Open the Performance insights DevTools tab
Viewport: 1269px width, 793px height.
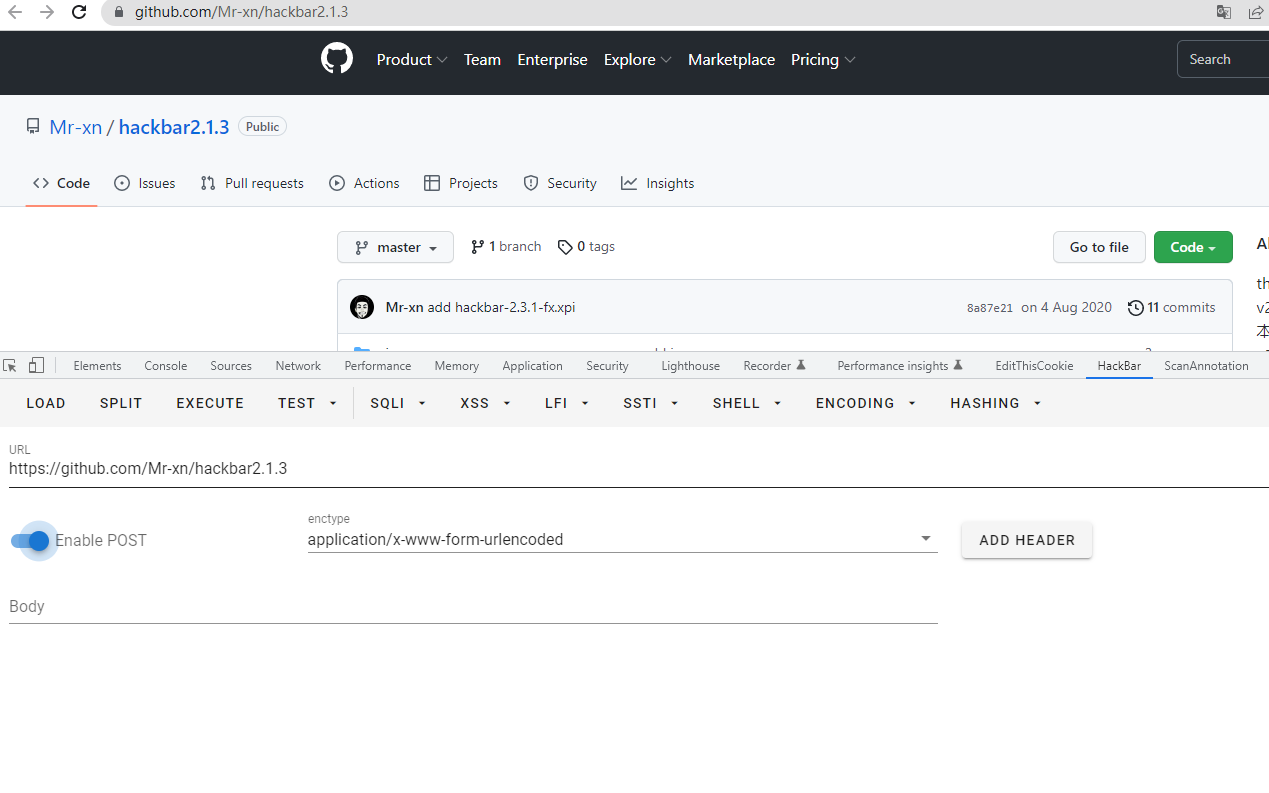(900, 366)
